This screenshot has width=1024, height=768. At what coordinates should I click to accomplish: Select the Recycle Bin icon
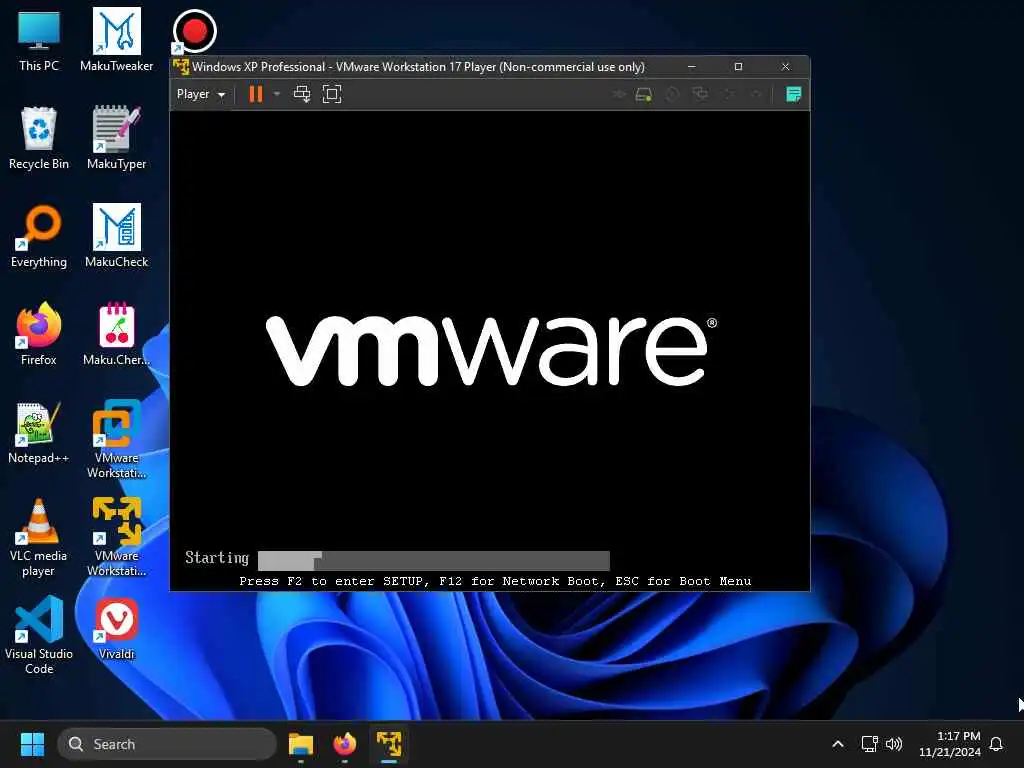39,138
